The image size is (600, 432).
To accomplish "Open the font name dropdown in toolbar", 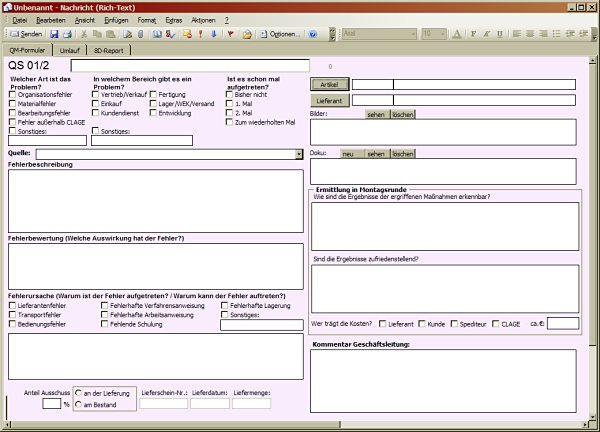I will 412,33.
